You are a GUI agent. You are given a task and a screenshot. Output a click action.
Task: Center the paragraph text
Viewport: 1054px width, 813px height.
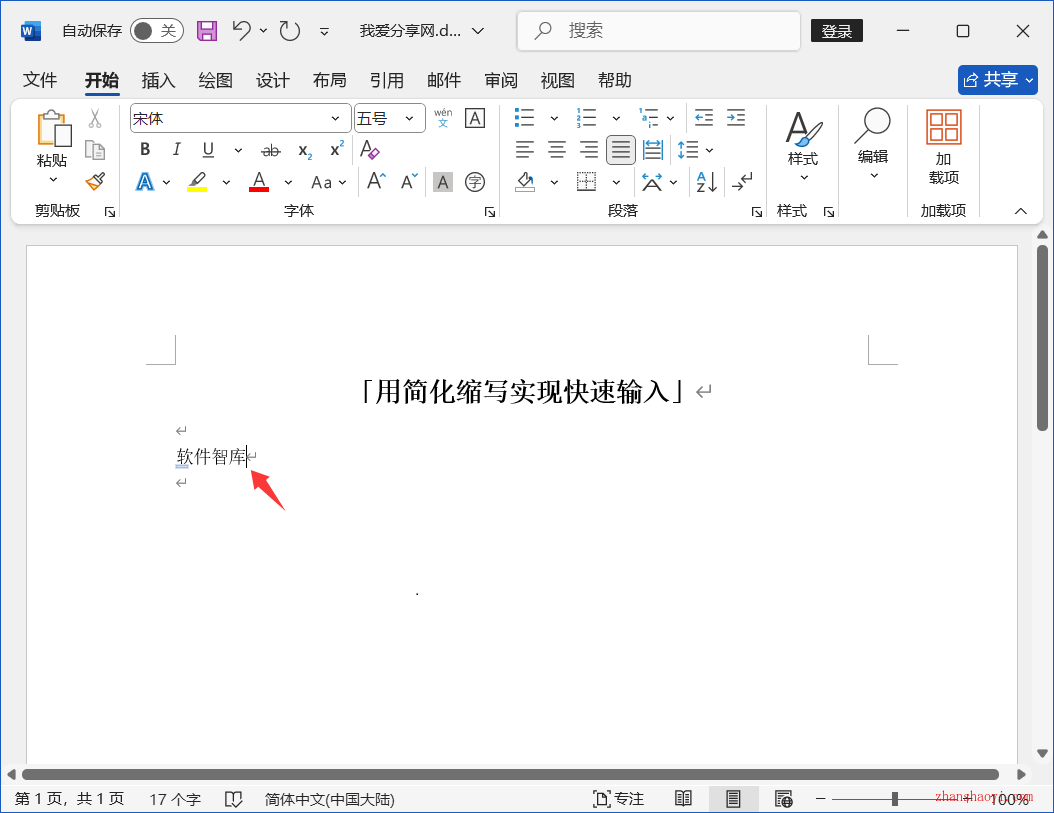[x=557, y=150]
